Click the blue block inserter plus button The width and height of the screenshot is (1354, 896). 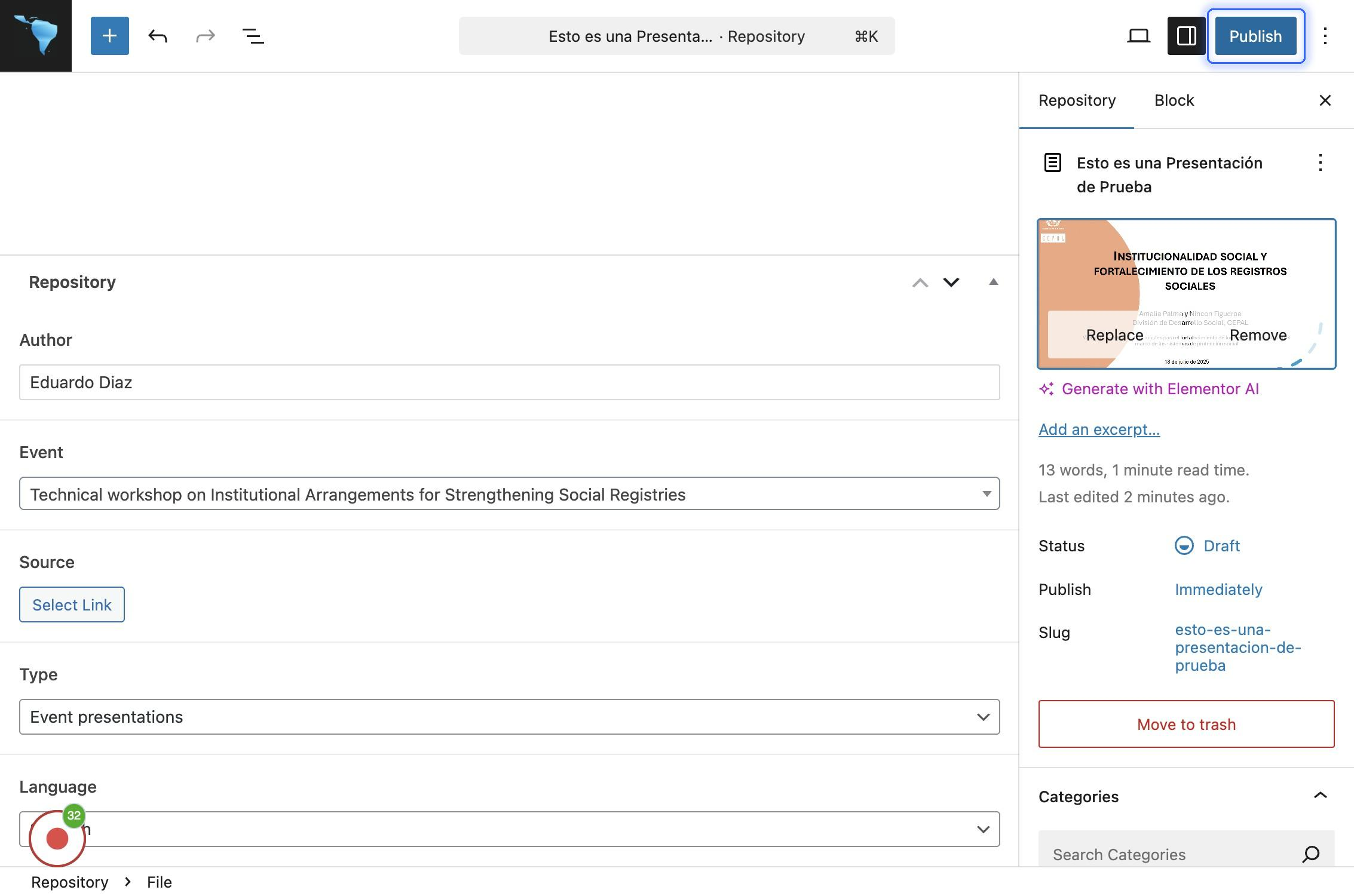(109, 36)
